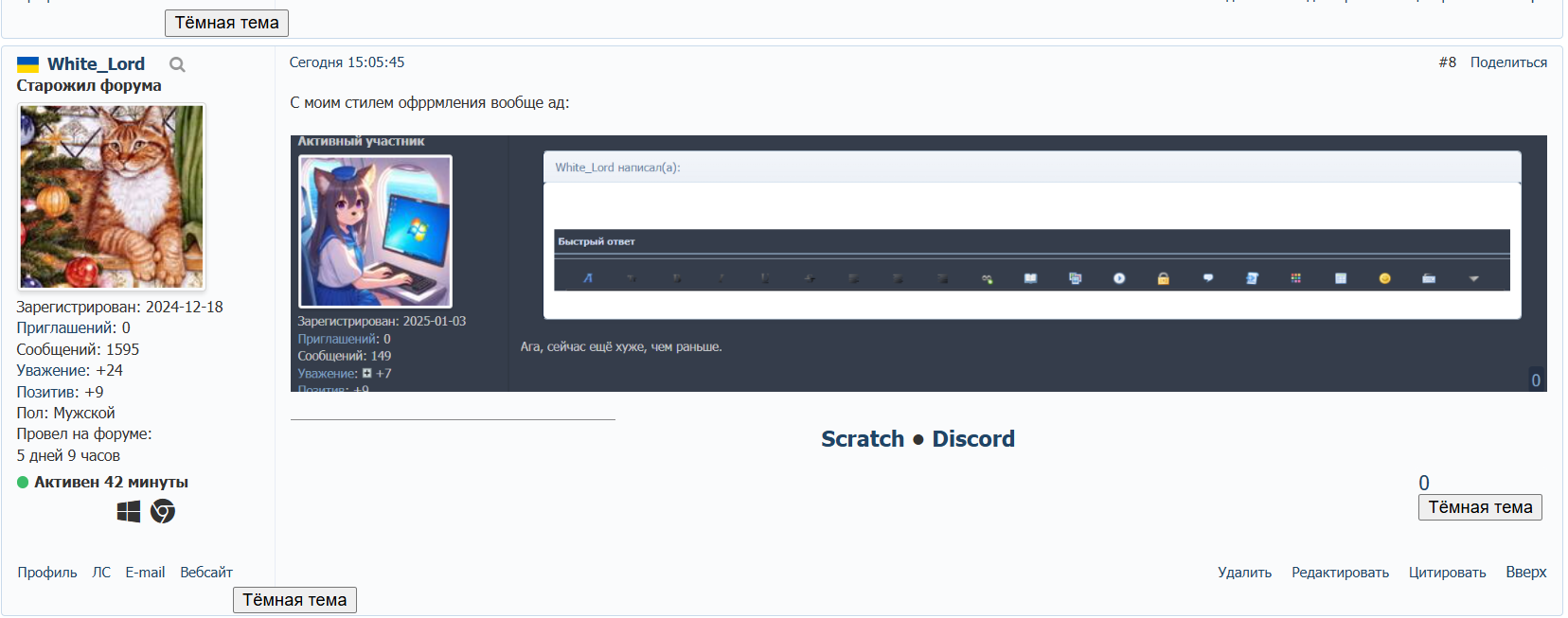The height and width of the screenshot is (618, 1568).
Task: Click the text Пол: Мужской
Action: 65,414
